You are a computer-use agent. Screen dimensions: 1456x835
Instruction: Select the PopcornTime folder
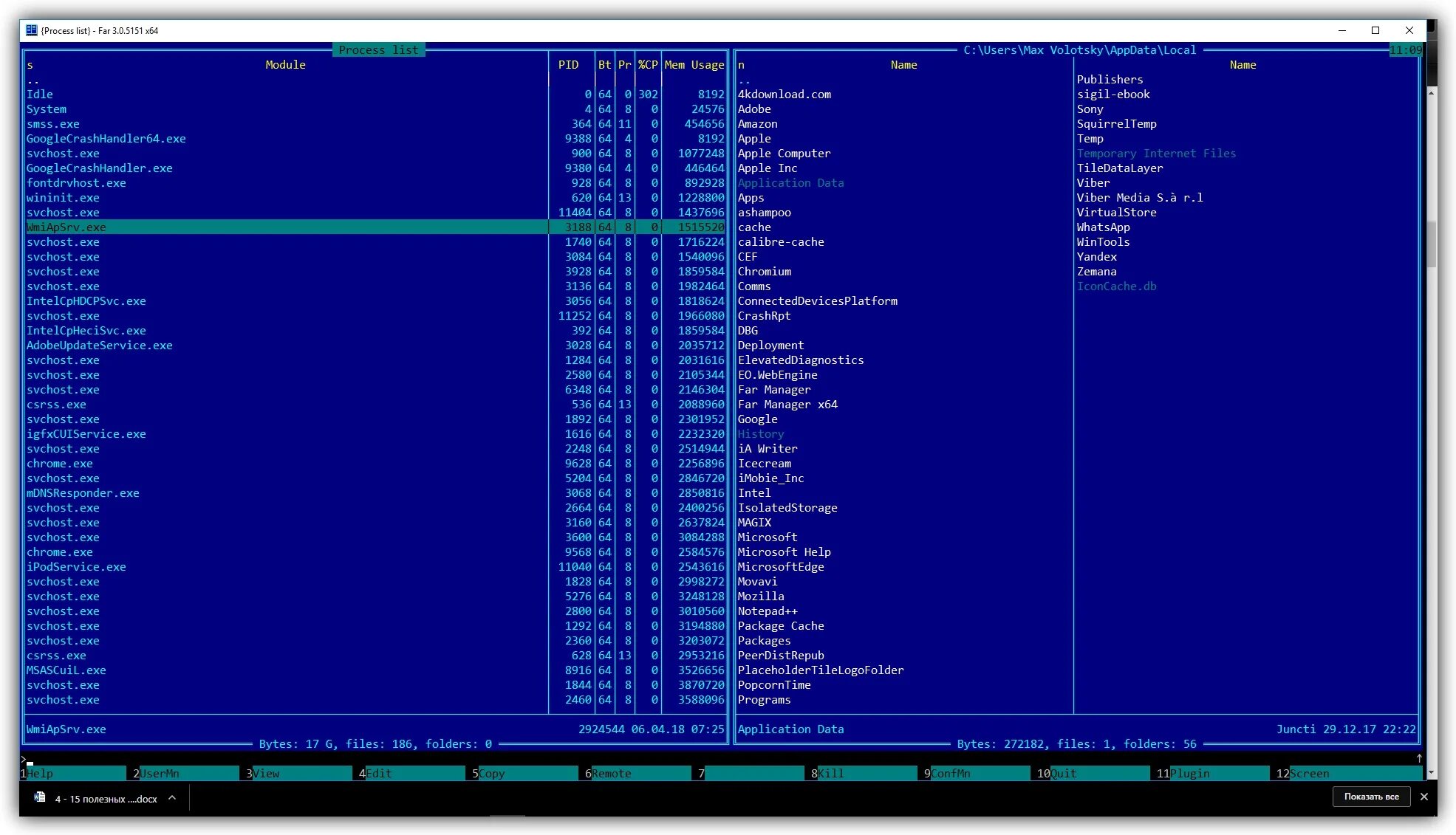[x=774, y=685]
